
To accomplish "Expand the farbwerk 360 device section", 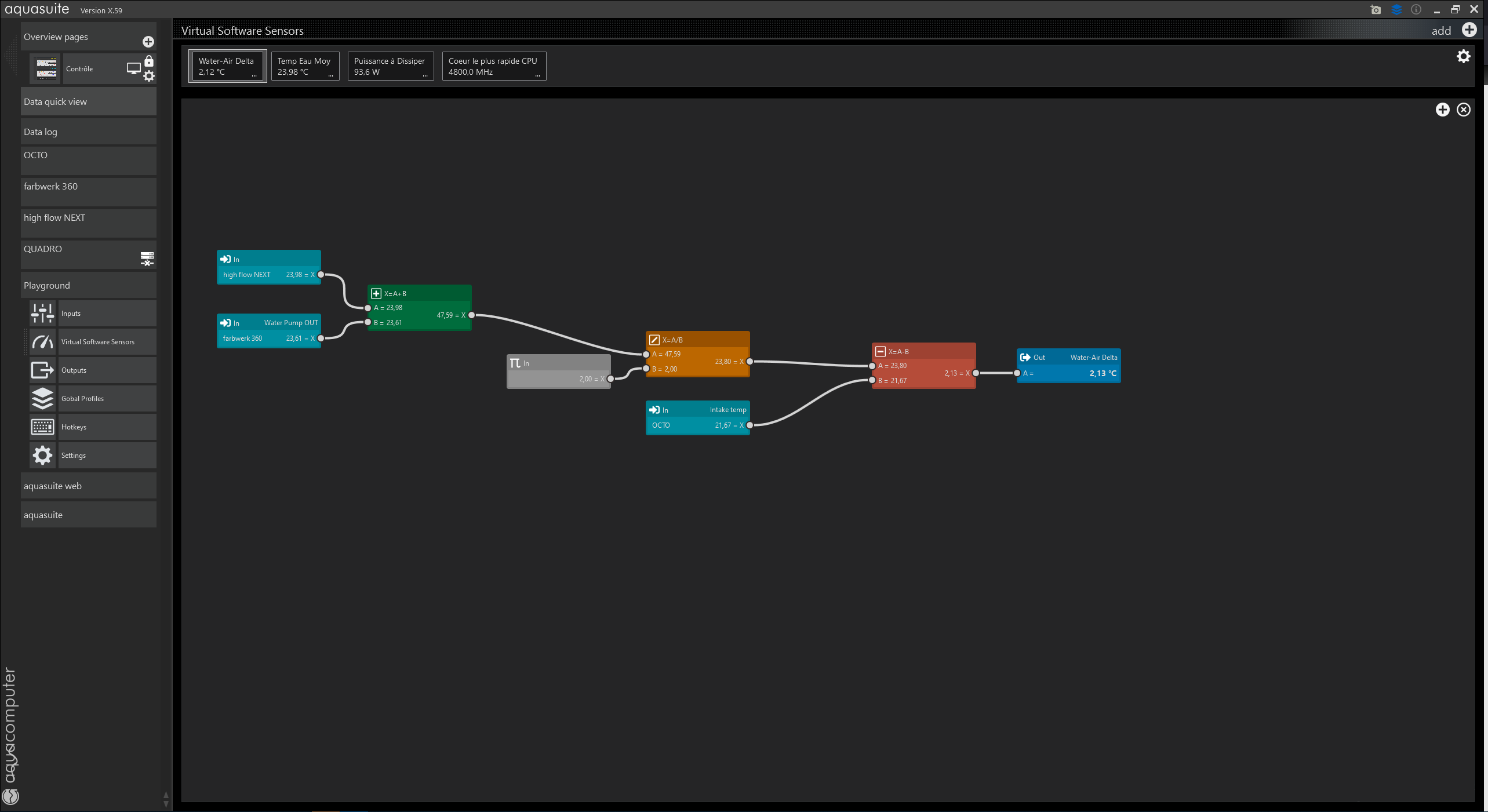I will (88, 191).
